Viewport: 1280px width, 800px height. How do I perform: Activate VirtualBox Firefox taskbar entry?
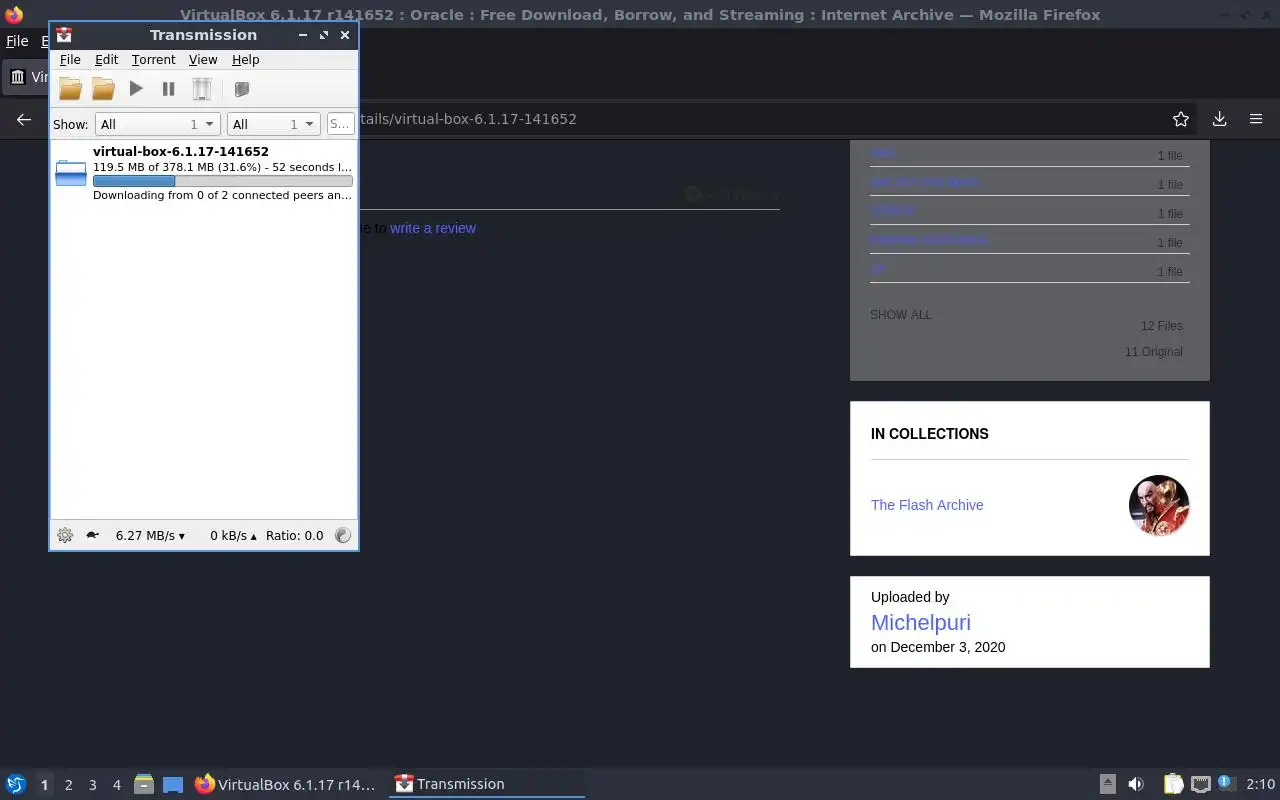tap(286, 784)
